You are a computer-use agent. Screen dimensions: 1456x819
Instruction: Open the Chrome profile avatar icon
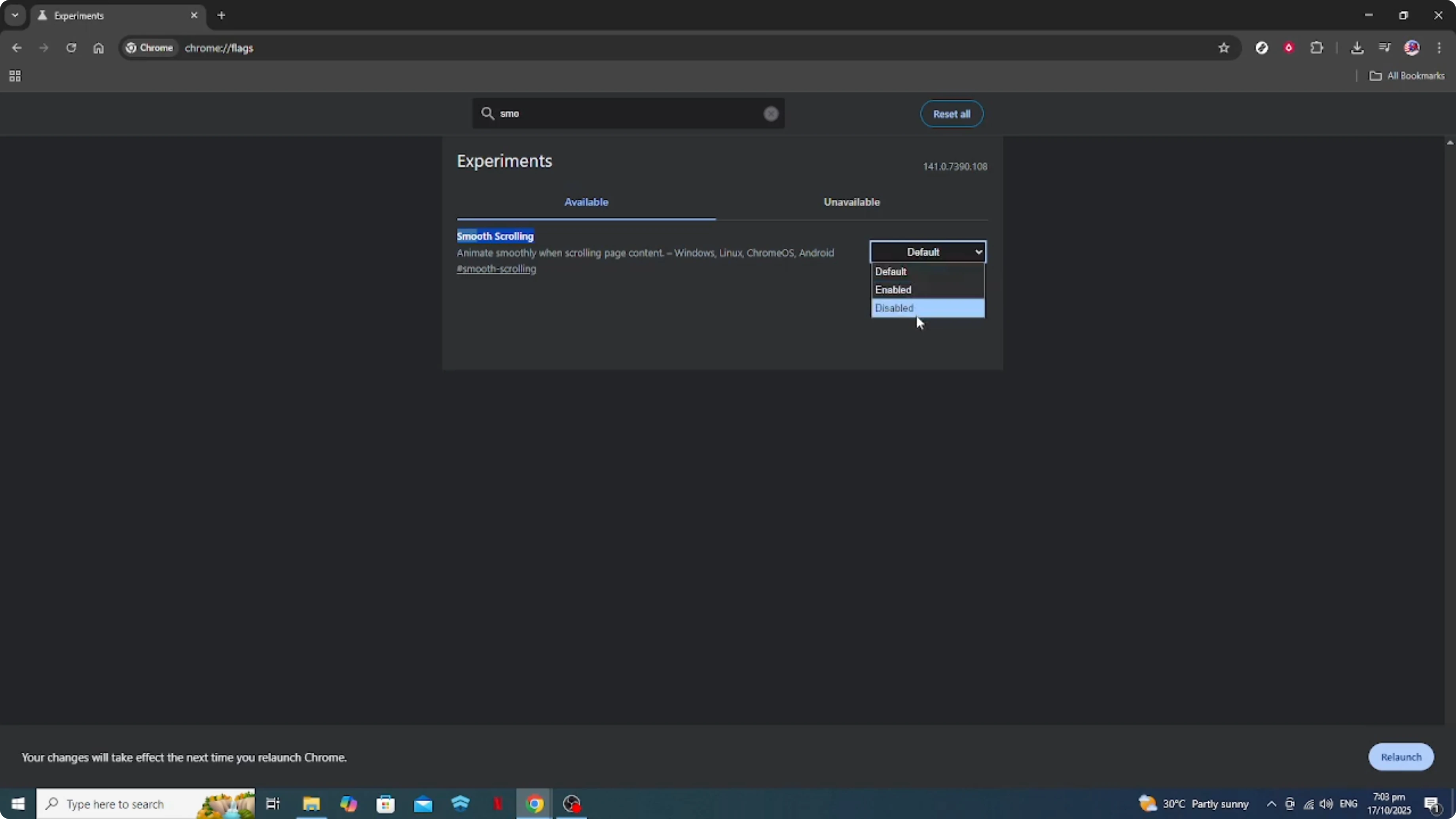1412,47
